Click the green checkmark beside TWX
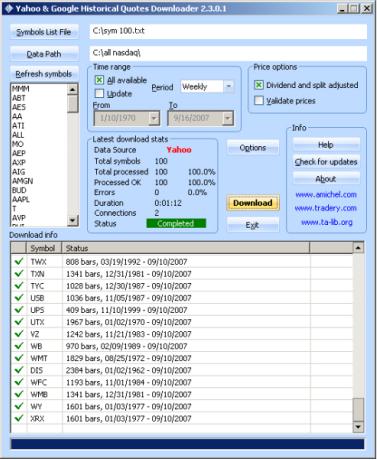377x460 pixels. pos(19,261)
